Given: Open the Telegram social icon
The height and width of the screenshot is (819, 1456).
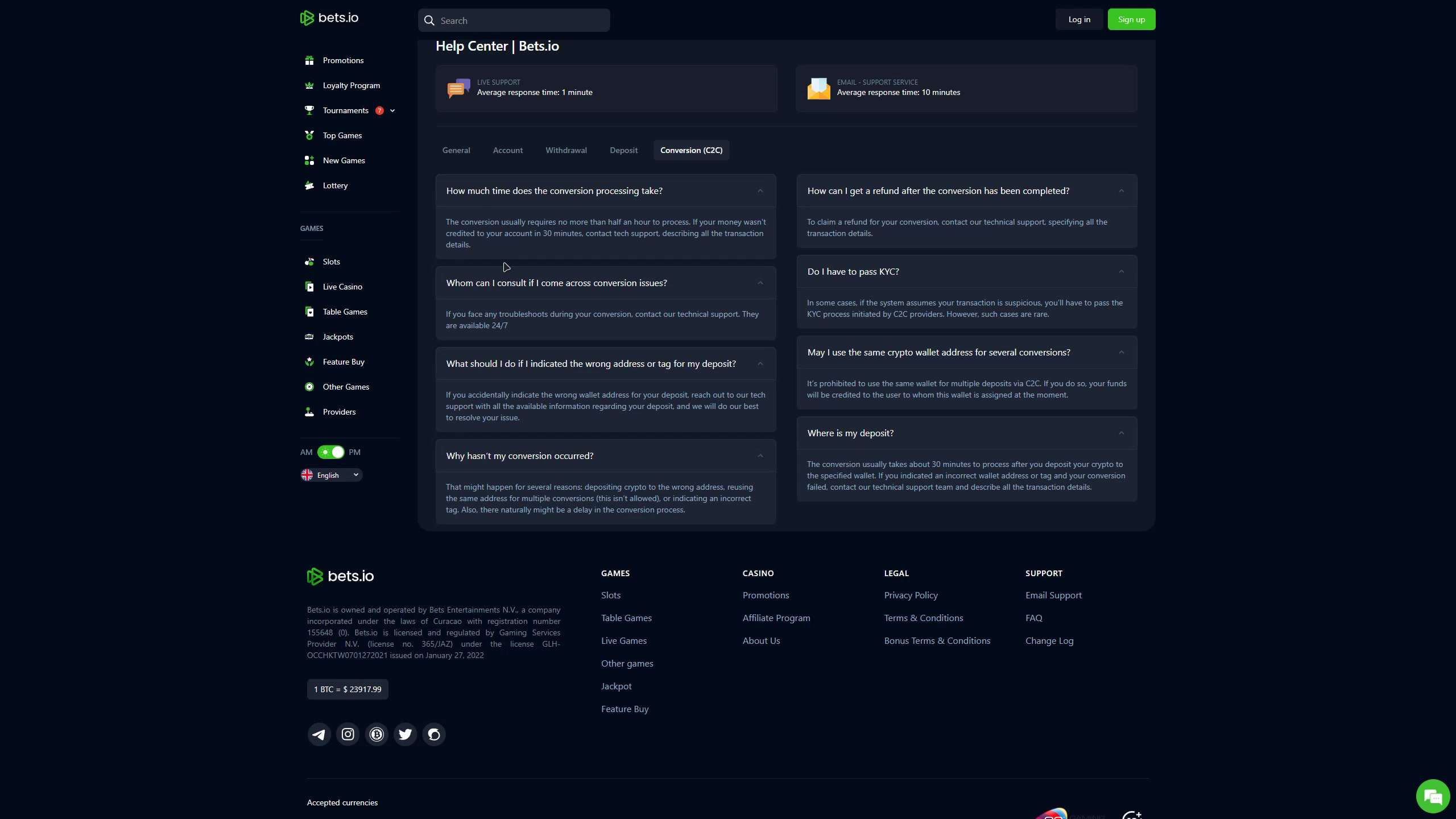Looking at the screenshot, I should 319,734.
